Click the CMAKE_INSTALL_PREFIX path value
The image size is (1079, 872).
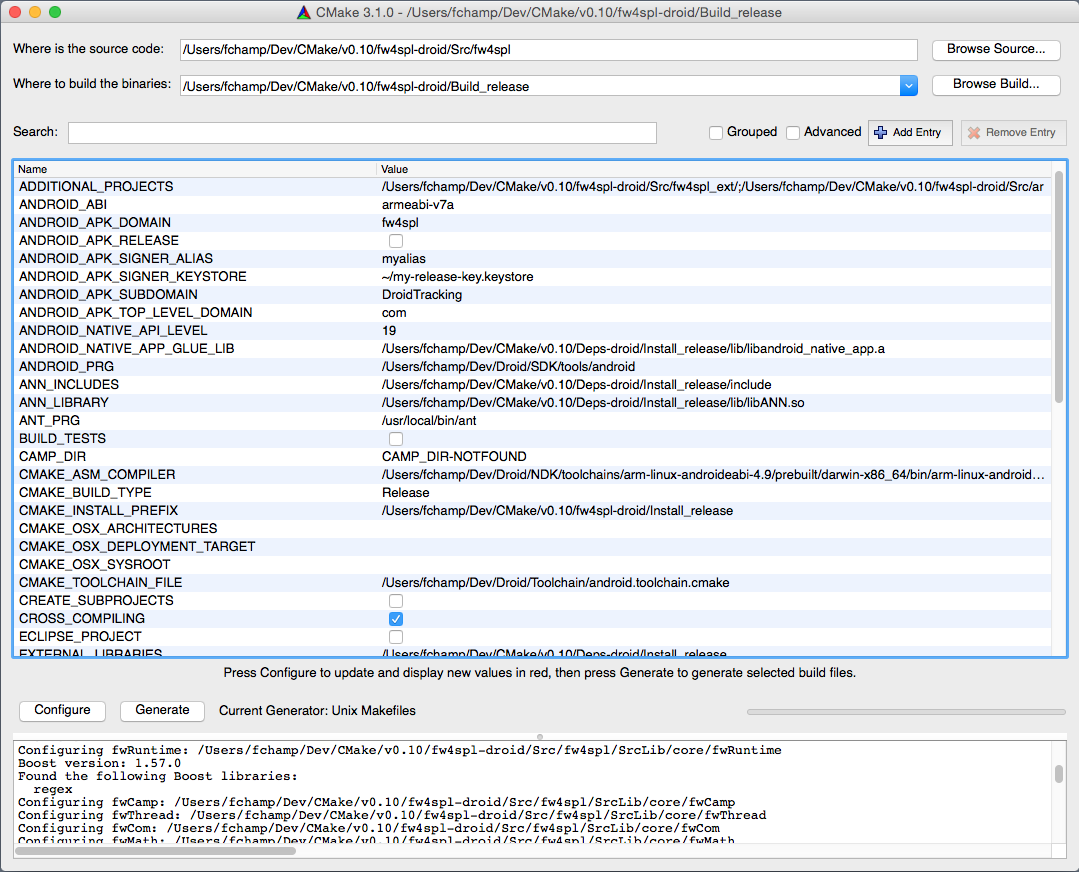tap(557, 511)
